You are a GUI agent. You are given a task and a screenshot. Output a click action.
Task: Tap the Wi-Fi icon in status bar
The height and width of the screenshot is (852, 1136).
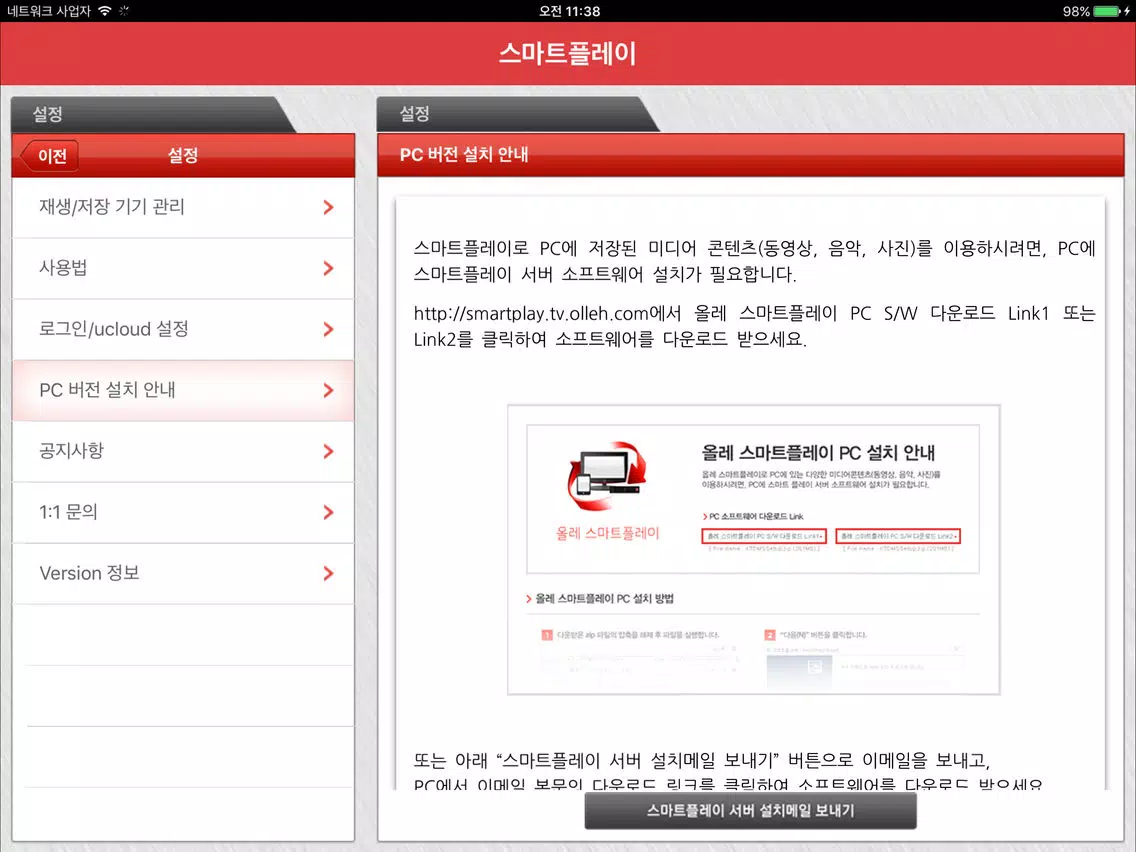tap(105, 11)
